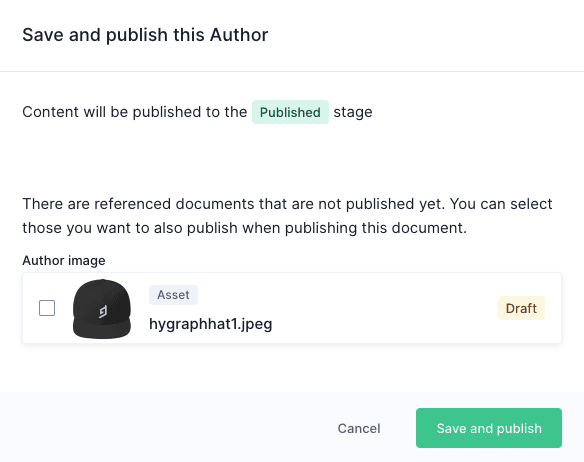This screenshot has width=584, height=462.
Task: Check the hygraphhat1.jpeg asset checkbox
Action: pos(47,308)
